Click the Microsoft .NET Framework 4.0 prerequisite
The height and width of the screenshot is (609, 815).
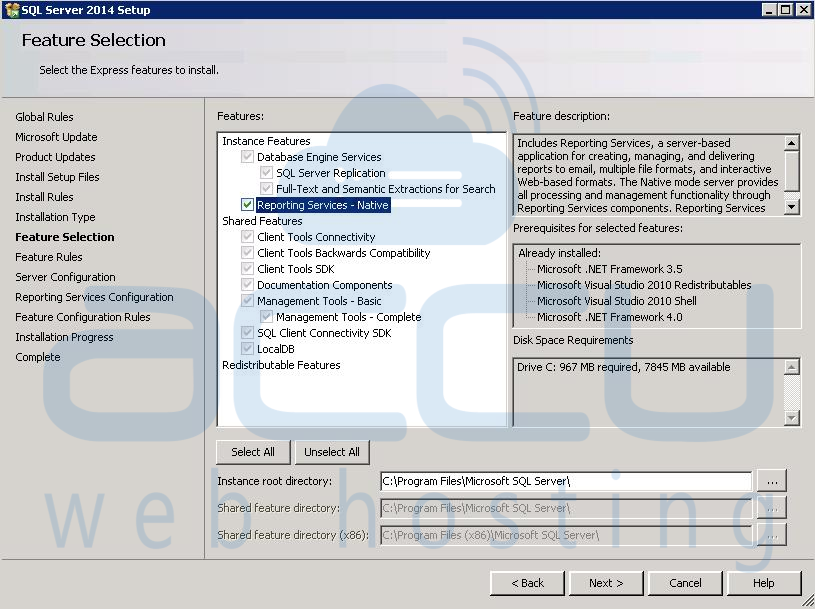click(610, 317)
